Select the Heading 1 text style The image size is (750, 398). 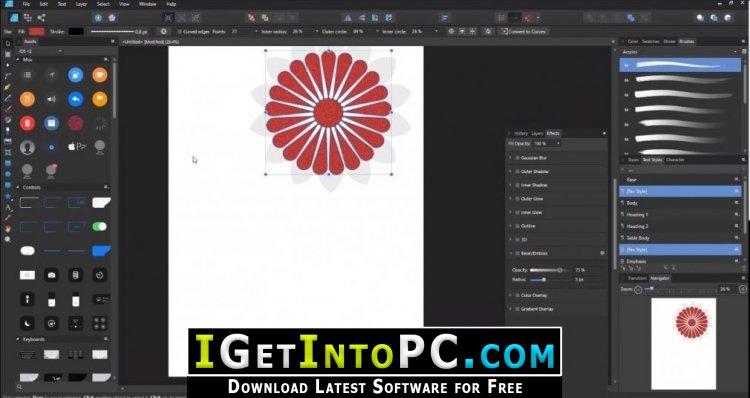click(680, 215)
